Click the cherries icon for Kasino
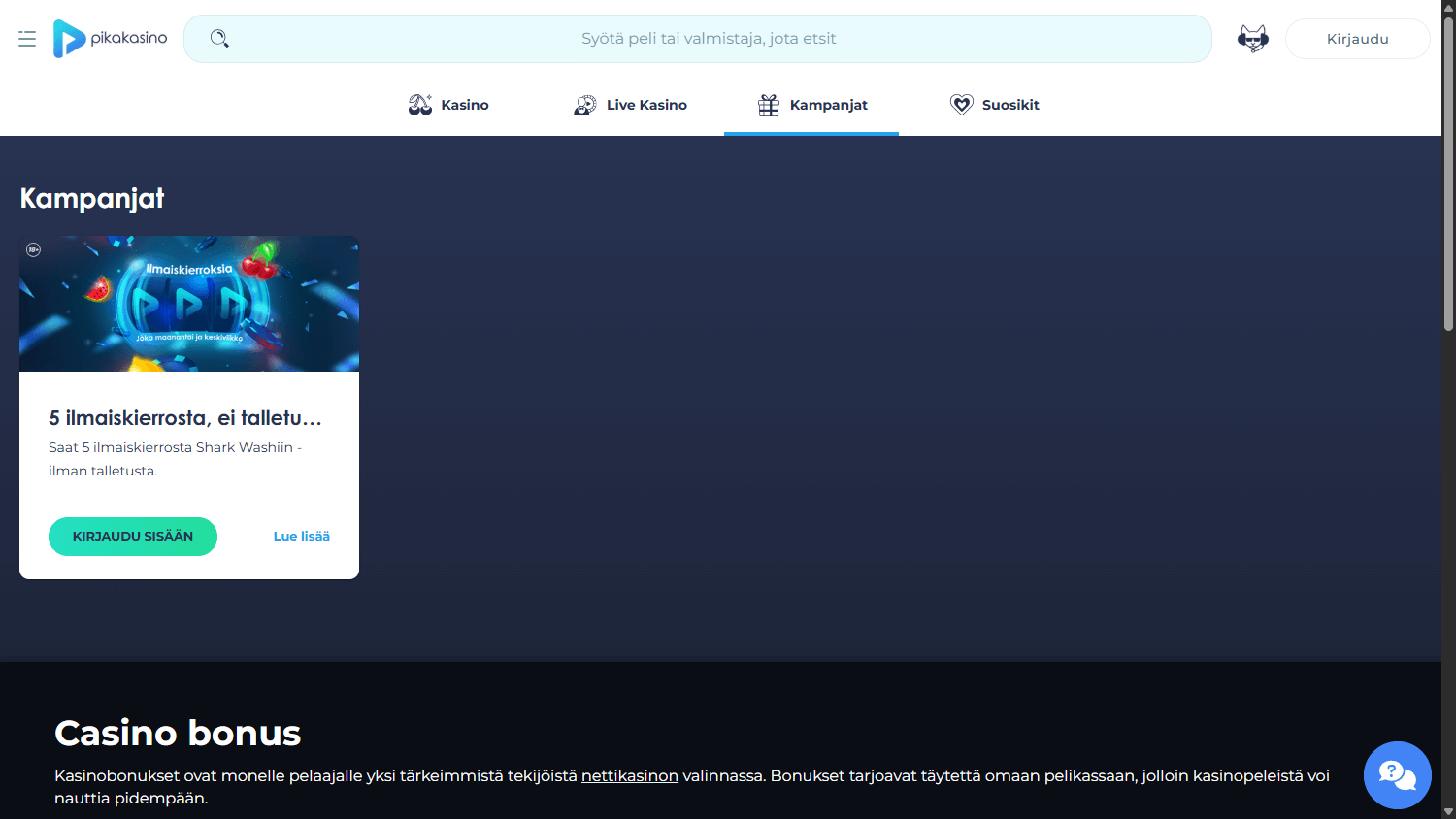The width and height of the screenshot is (1456, 819). 420,105
